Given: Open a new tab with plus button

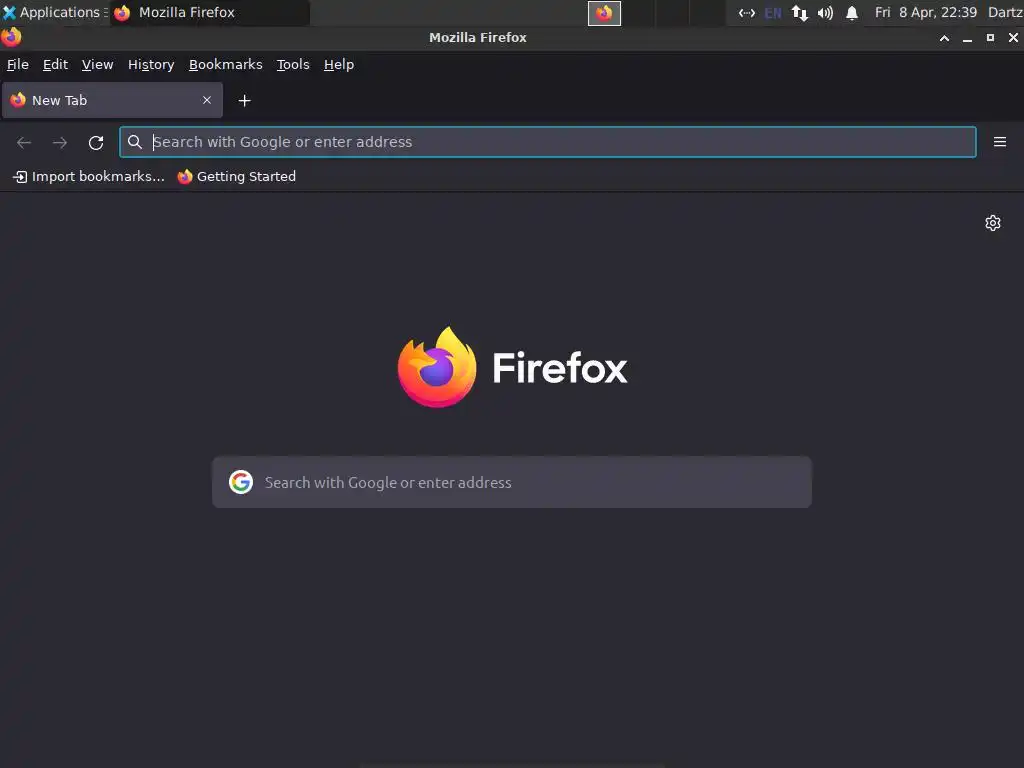Looking at the screenshot, I should (244, 101).
